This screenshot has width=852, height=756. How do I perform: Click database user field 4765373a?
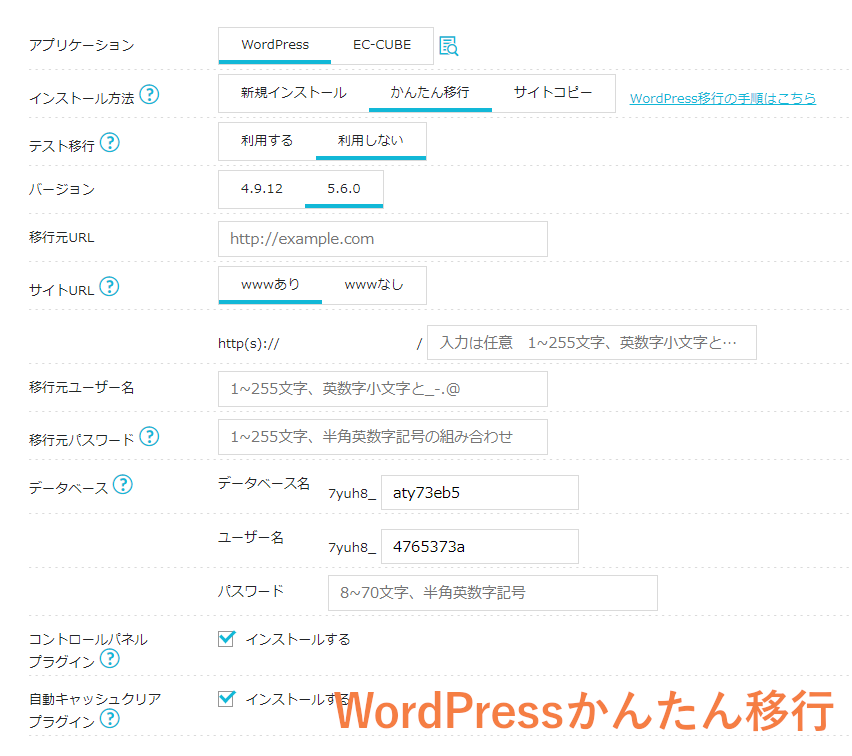click(480, 546)
